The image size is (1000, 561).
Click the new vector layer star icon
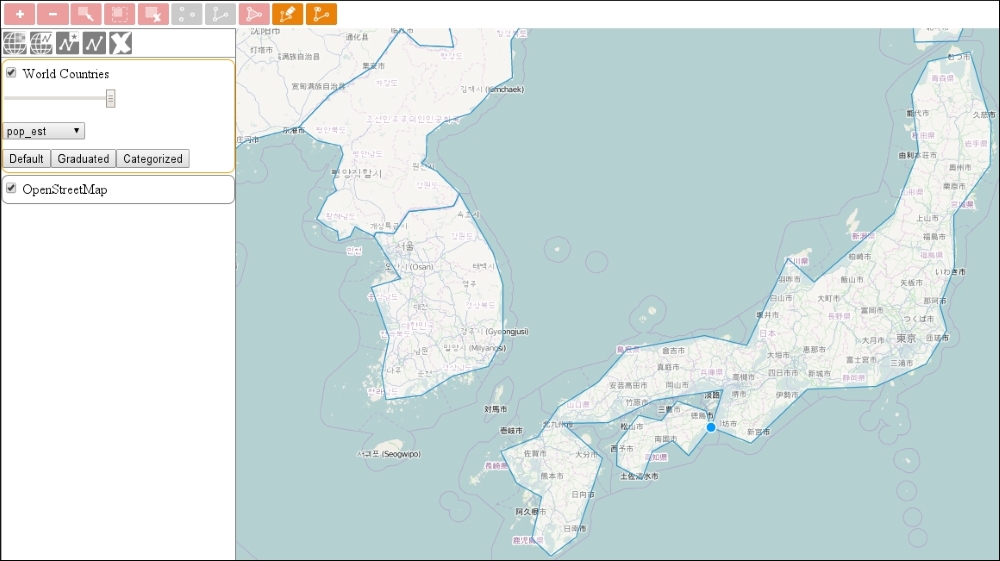pos(68,42)
